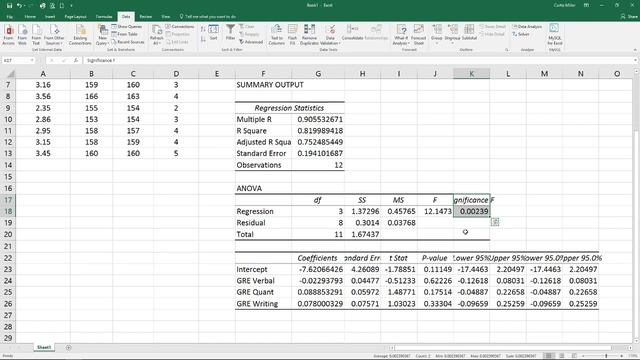Create a Forecast Sheet
The image size is (640, 360).
pos(418,35)
